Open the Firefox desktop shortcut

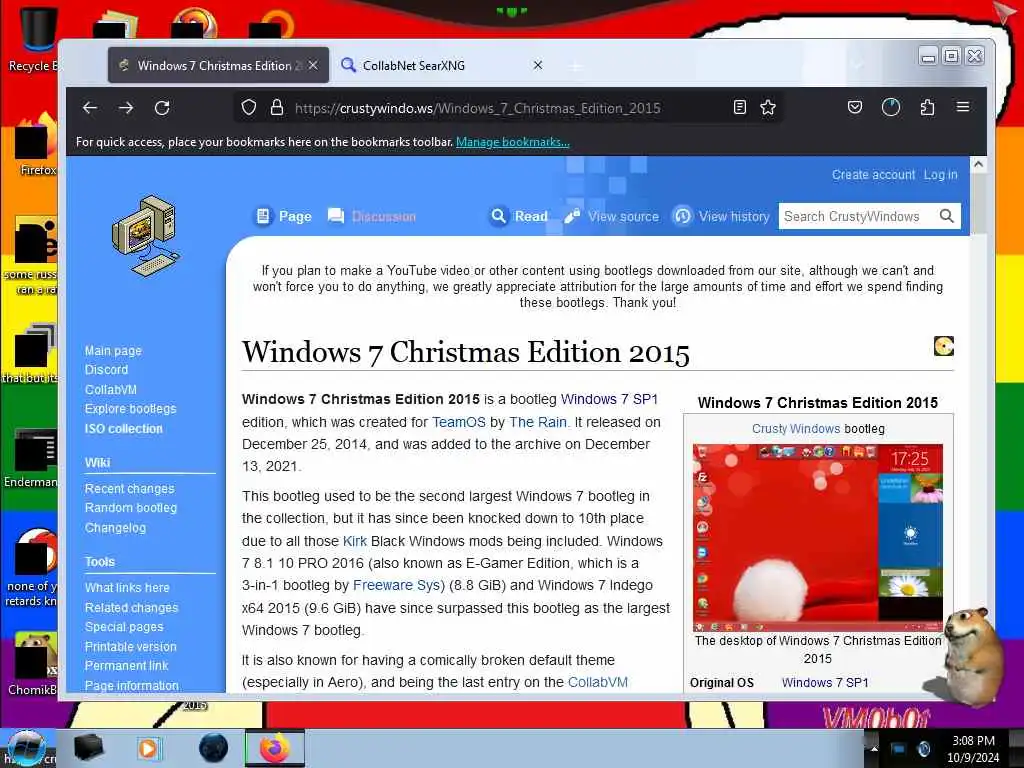click(x=37, y=145)
